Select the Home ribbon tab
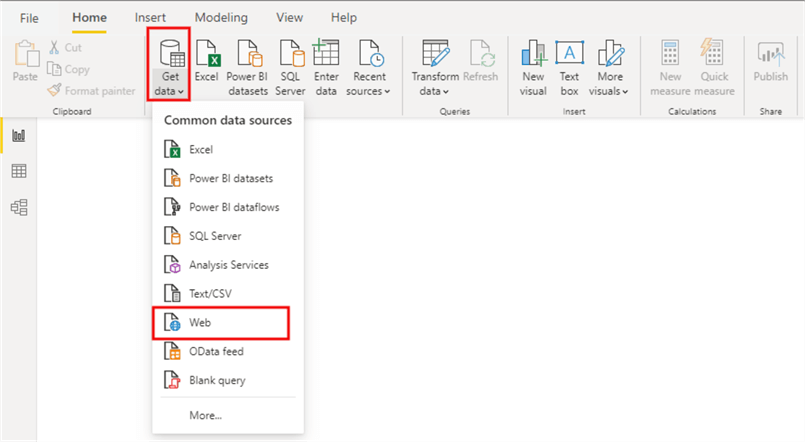Screen dimensions: 805x442 tap(89, 18)
